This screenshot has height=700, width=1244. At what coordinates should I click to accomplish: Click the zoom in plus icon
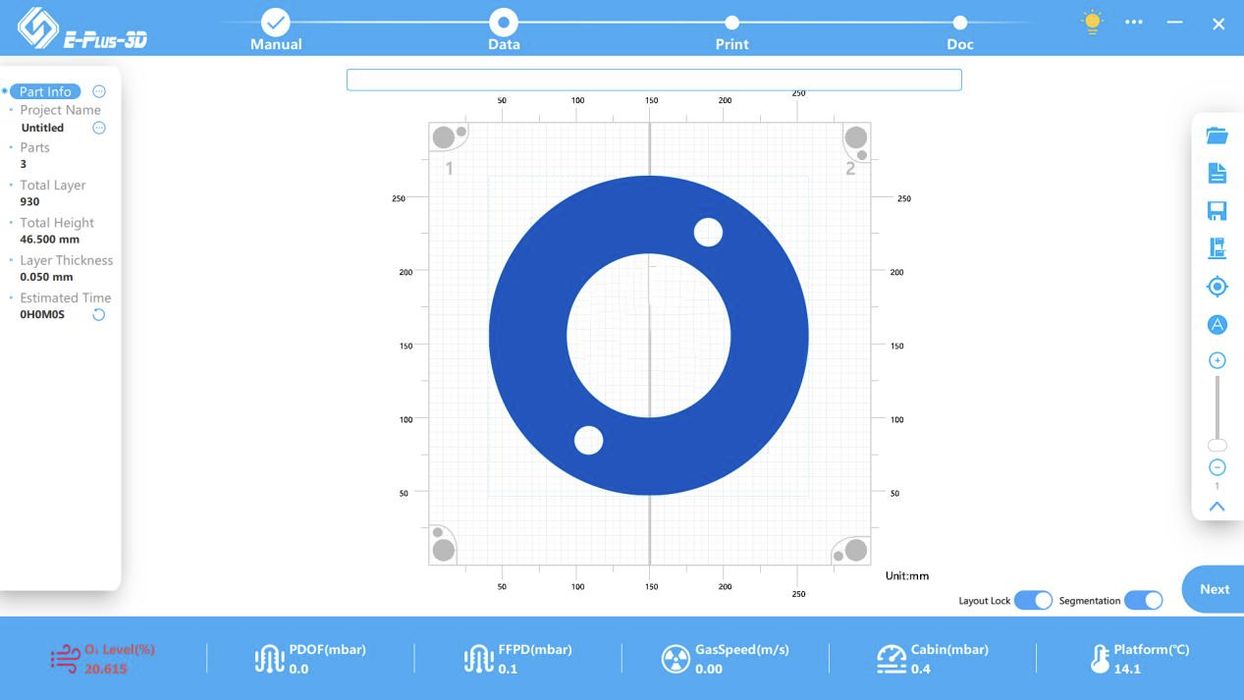pos(1216,361)
